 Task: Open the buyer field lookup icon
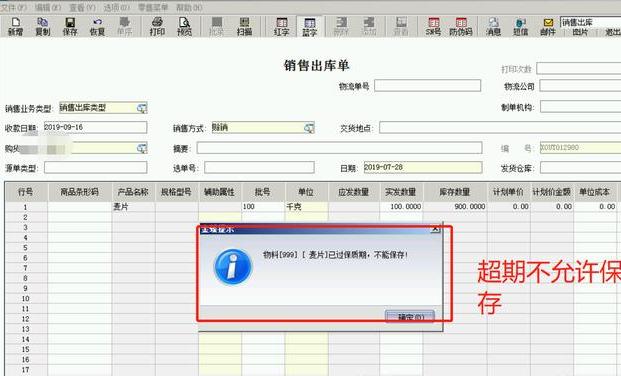click(x=141, y=148)
